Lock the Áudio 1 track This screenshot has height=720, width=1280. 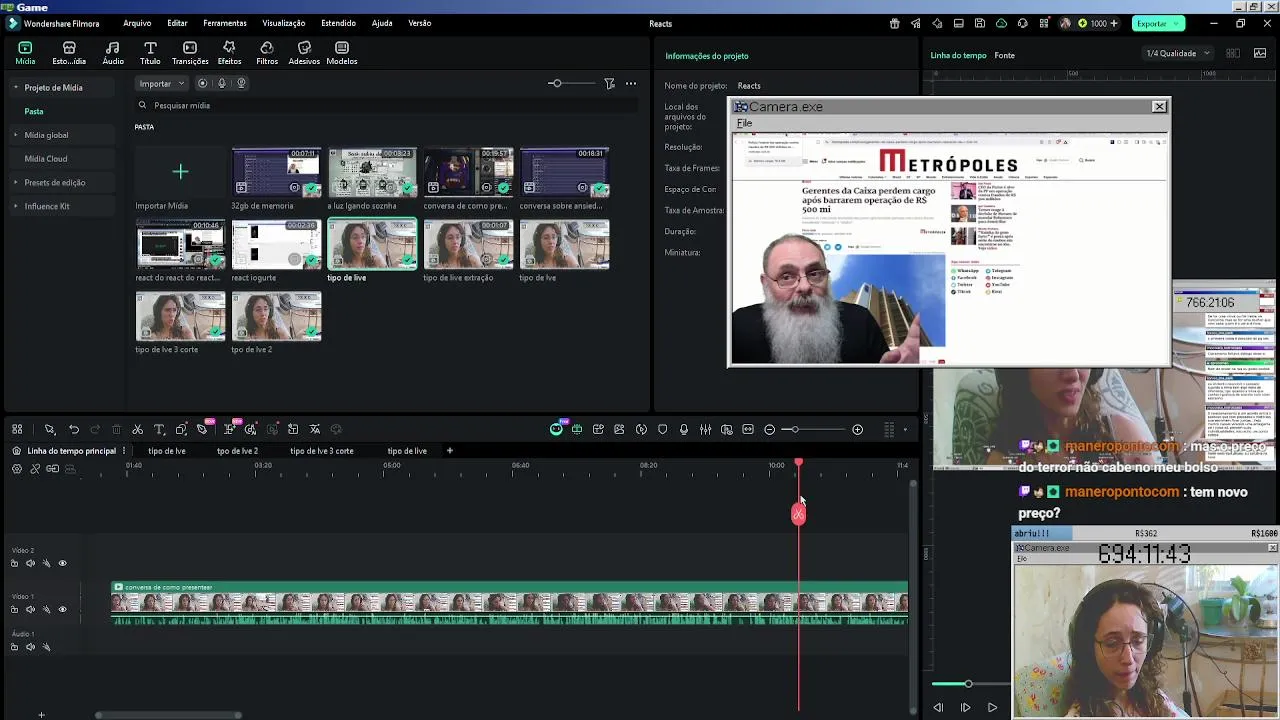point(14,647)
